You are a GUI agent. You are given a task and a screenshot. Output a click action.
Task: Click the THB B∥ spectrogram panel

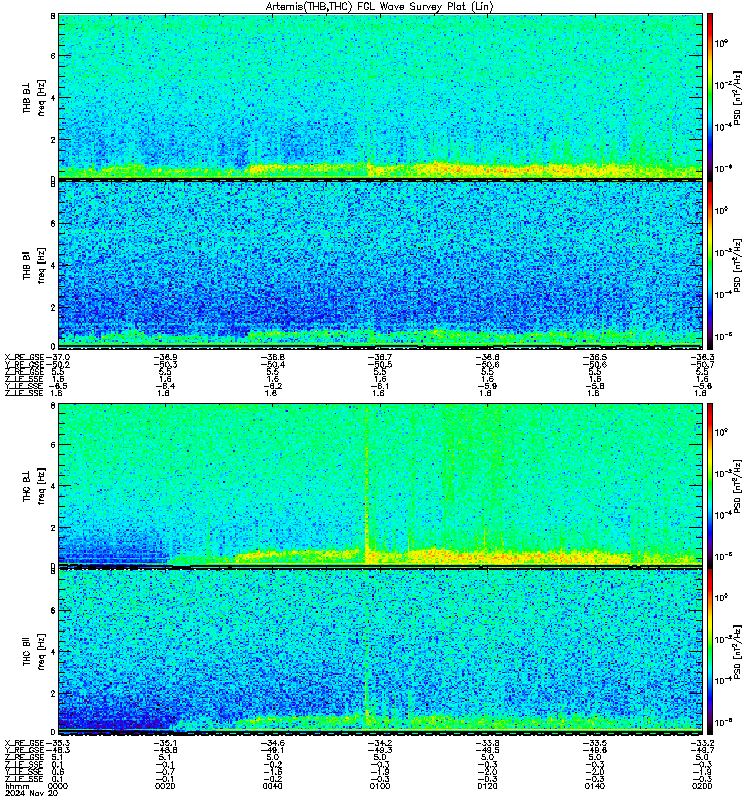pos(380,264)
